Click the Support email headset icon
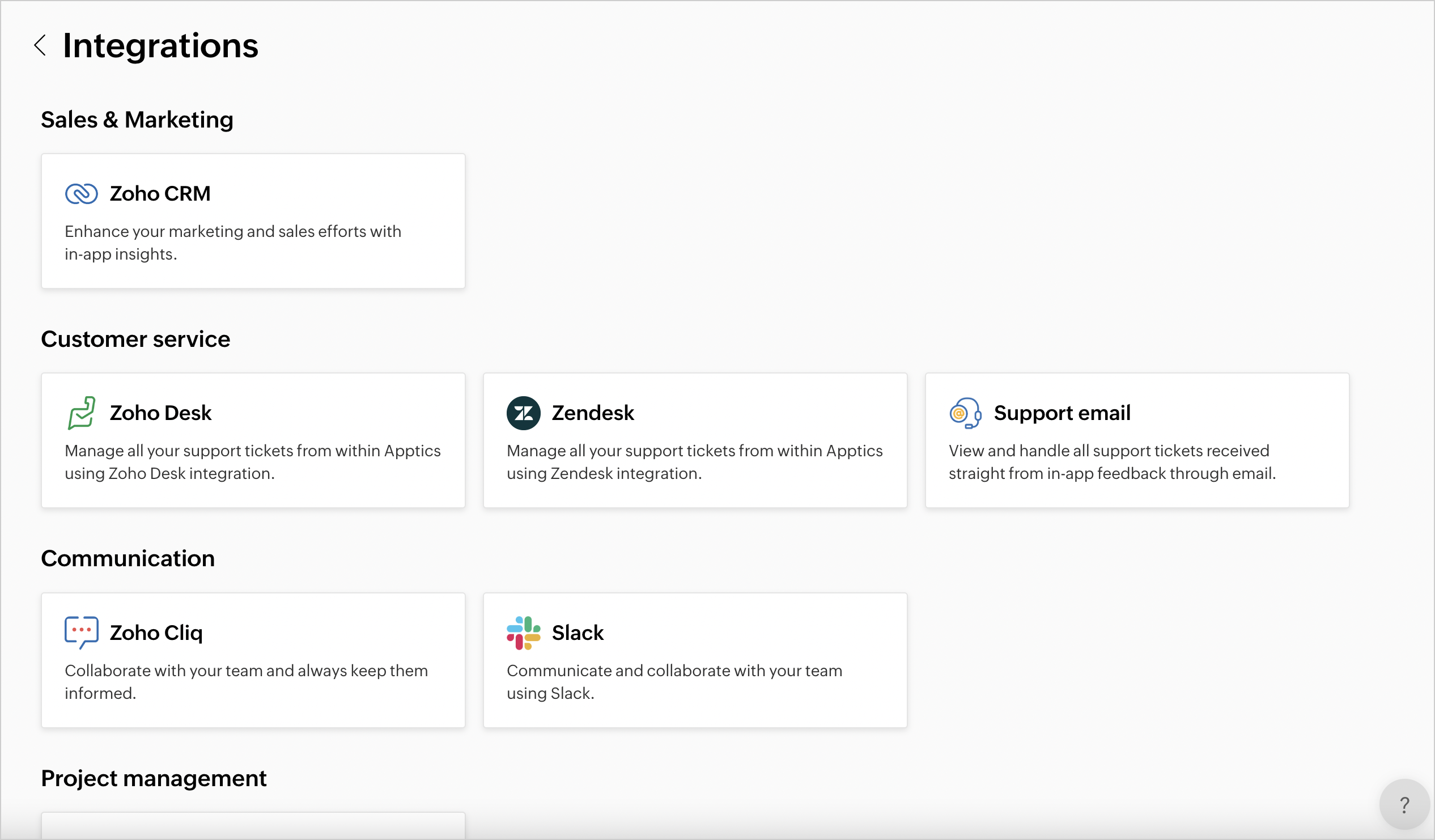The height and width of the screenshot is (840, 1435). click(965, 413)
